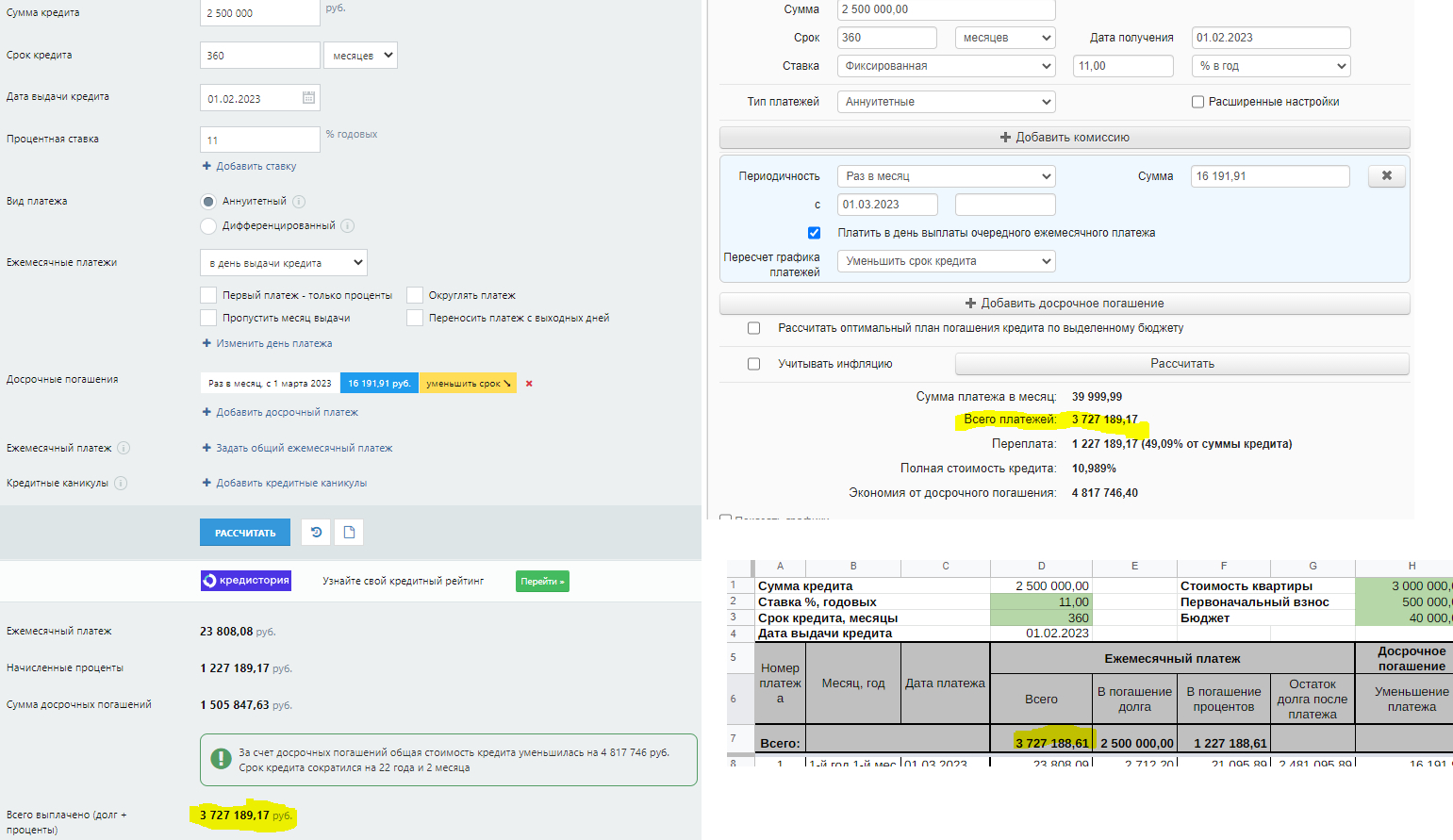
Task: Expand the Уменьшить срок кредита dropdown
Action: pyautogui.click(x=946, y=261)
